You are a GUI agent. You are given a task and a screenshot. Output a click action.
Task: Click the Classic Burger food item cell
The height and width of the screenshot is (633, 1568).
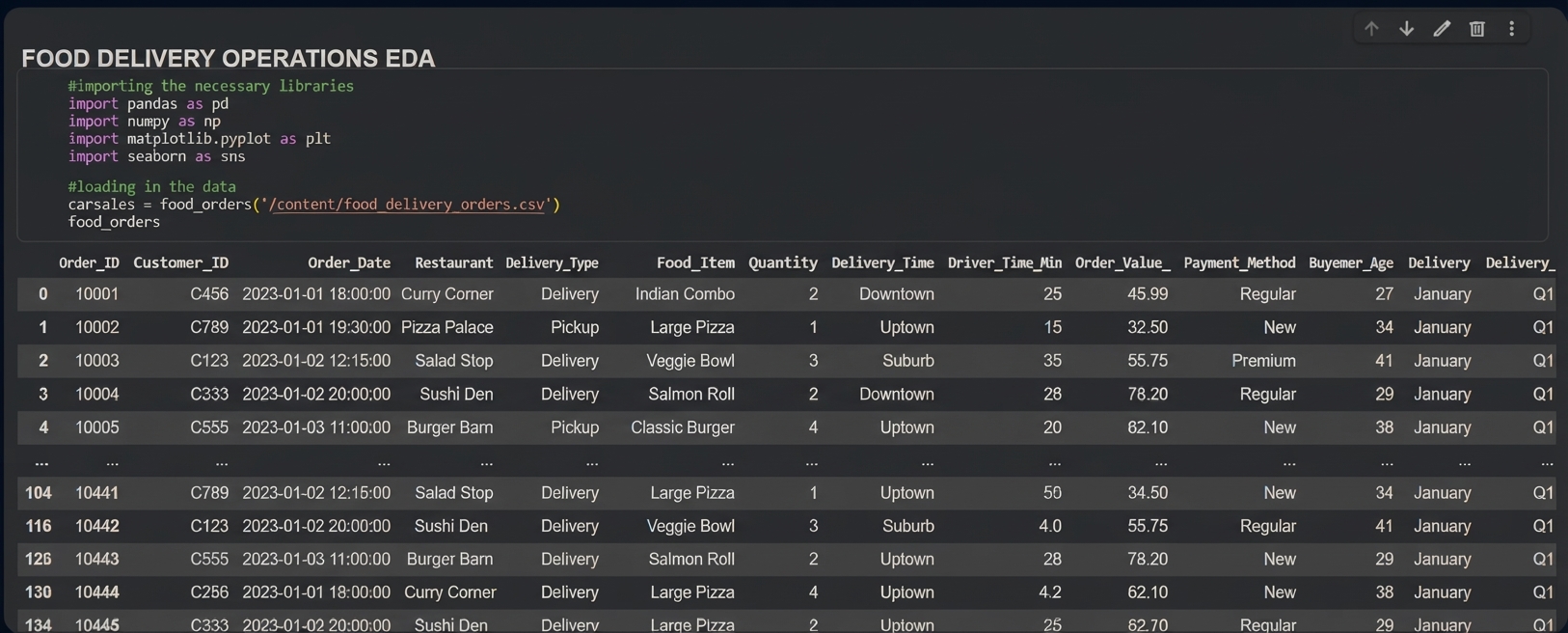pyautogui.click(x=683, y=427)
